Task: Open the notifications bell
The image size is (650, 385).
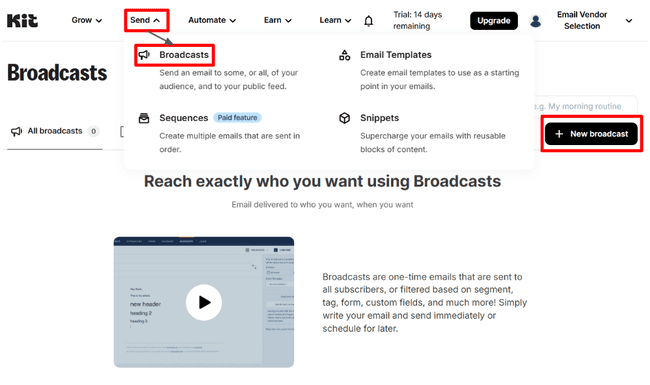Action: (x=368, y=21)
